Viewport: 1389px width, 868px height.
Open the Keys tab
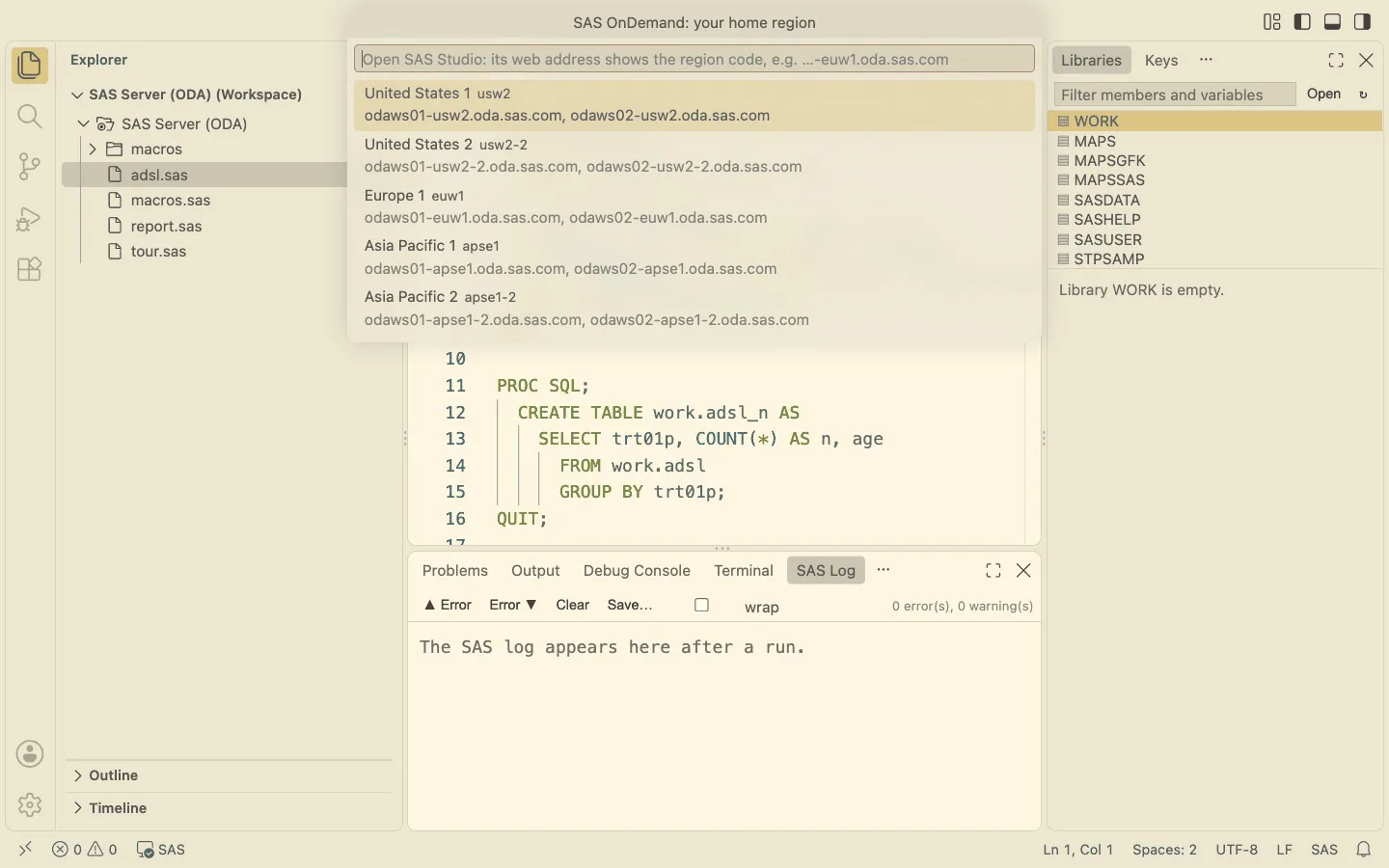tap(1161, 61)
